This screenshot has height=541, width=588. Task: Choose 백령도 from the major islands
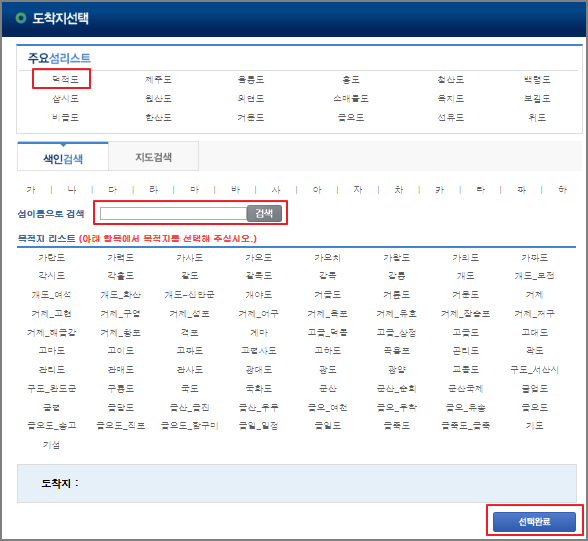click(537, 79)
